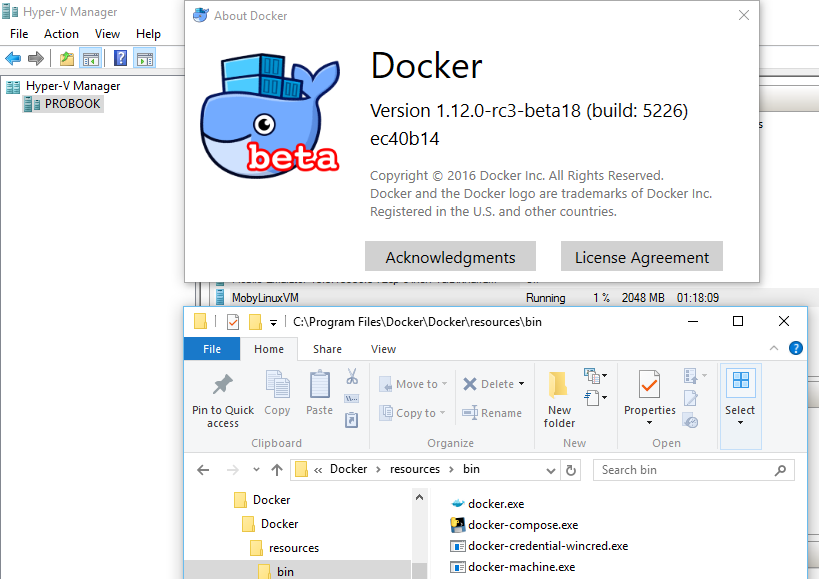Expand the Properties dropdown arrow

(x=649, y=422)
